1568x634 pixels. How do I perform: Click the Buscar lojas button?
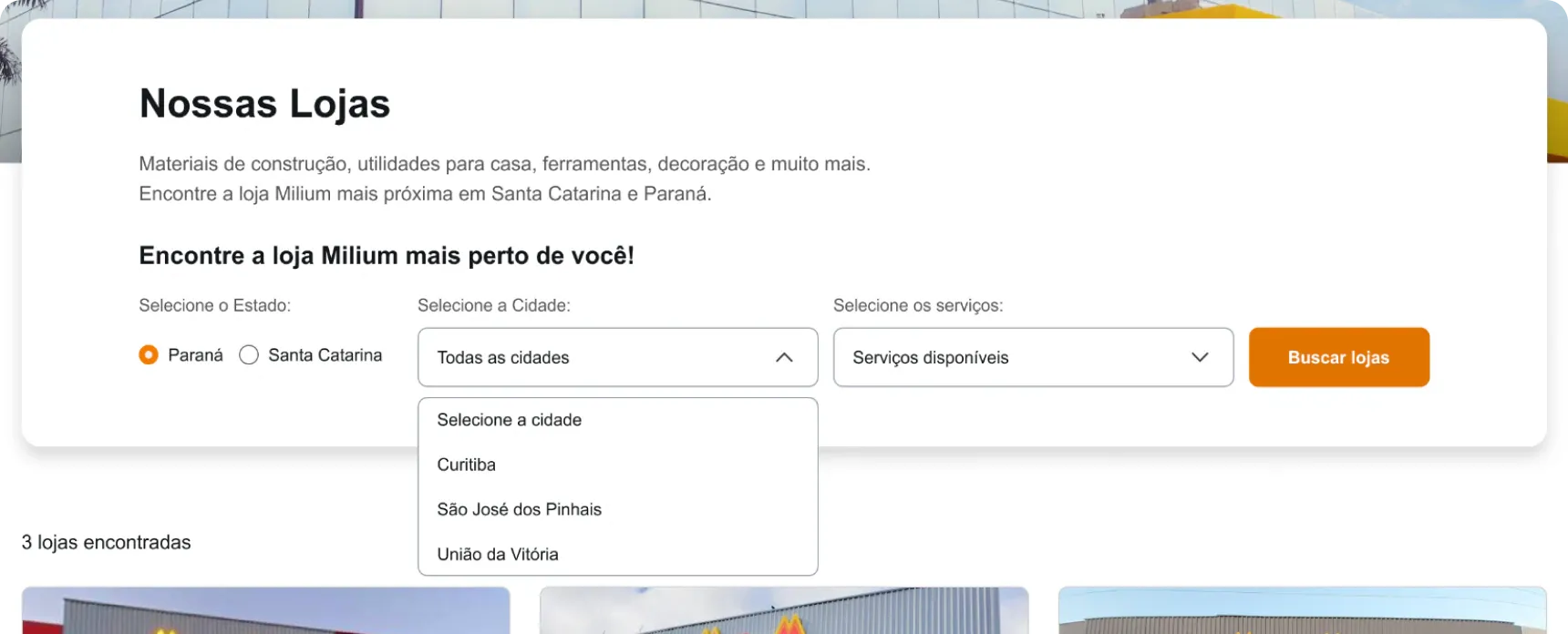[1338, 357]
